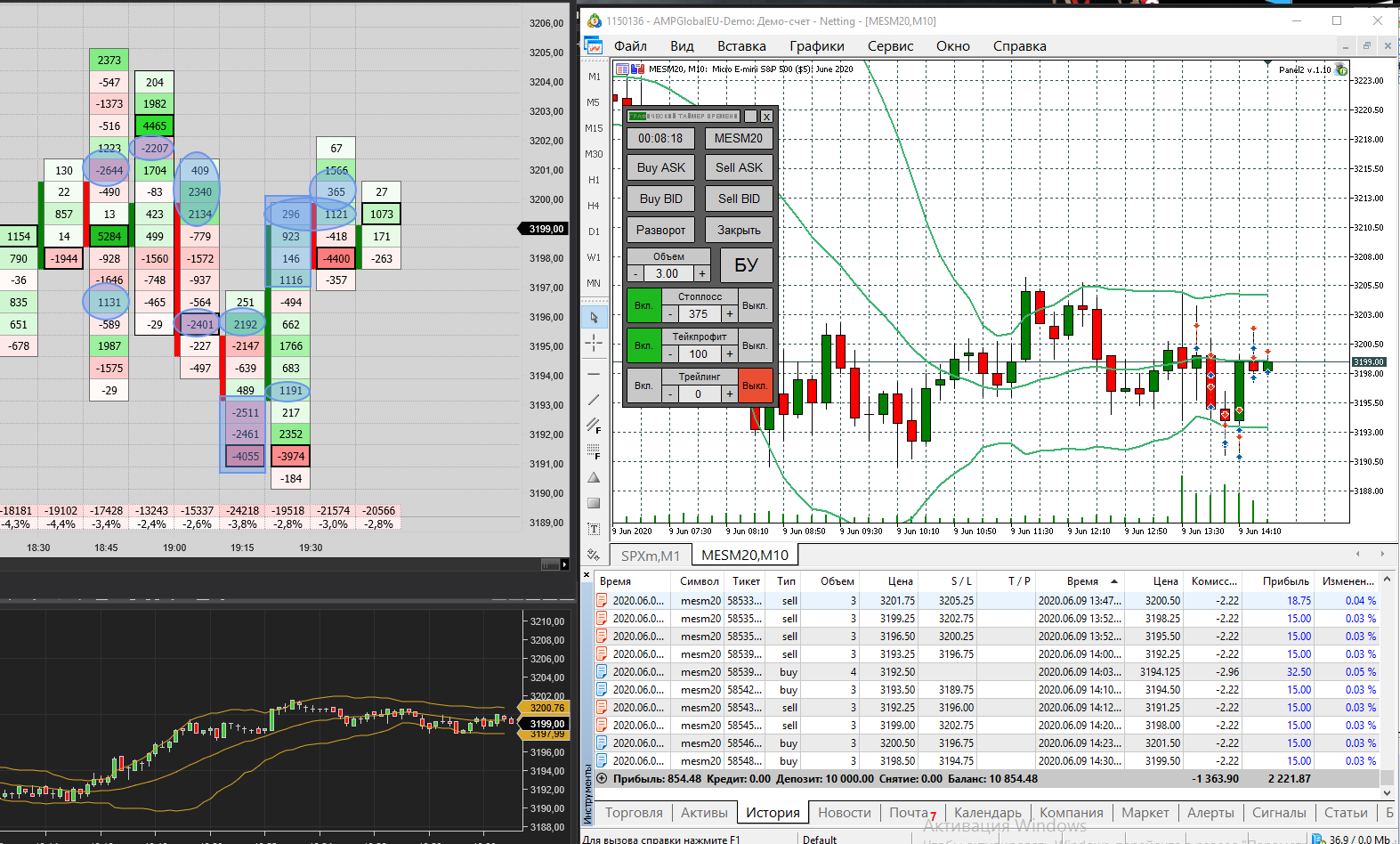Image resolution: width=1400 pixels, height=844 pixels.
Task: Open the Новости tab
Action: (x=845, y=812)
